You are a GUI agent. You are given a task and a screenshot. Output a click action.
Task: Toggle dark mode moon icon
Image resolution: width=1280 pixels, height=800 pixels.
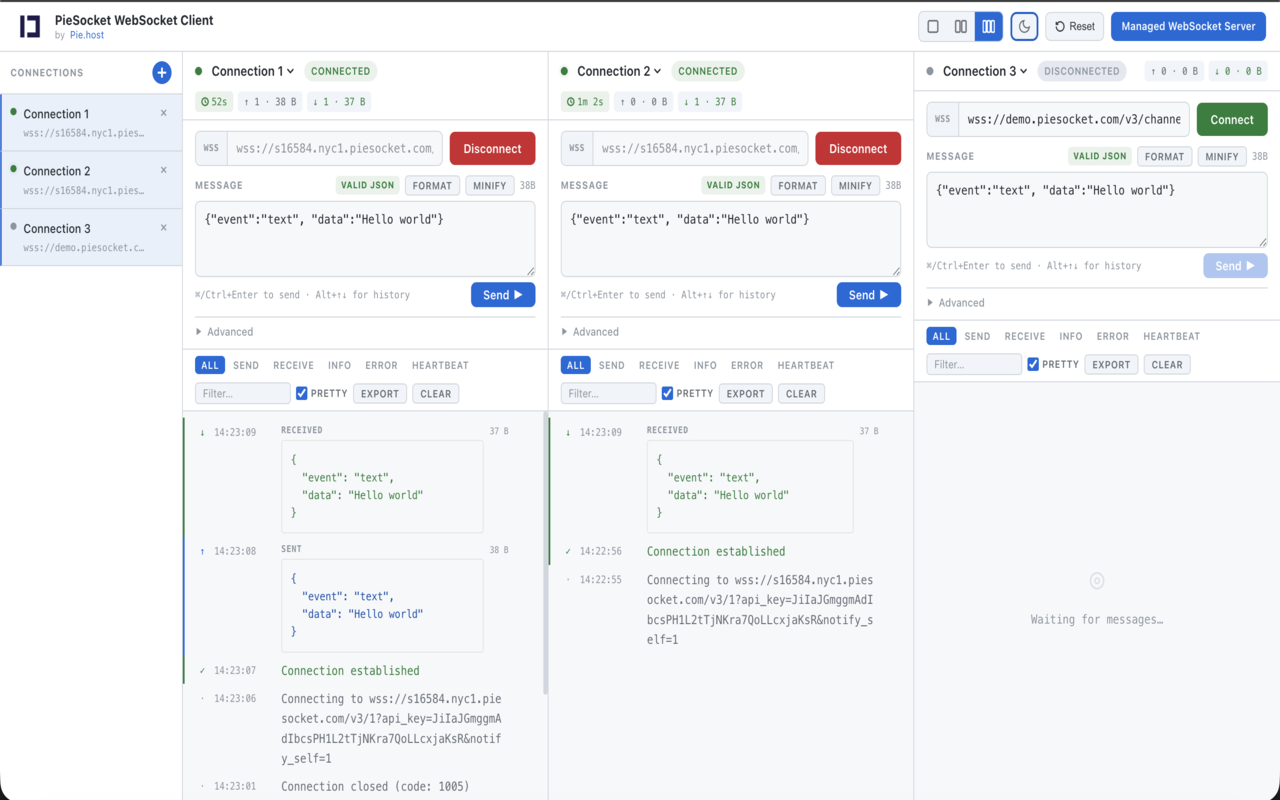(x=1024, y=27)
